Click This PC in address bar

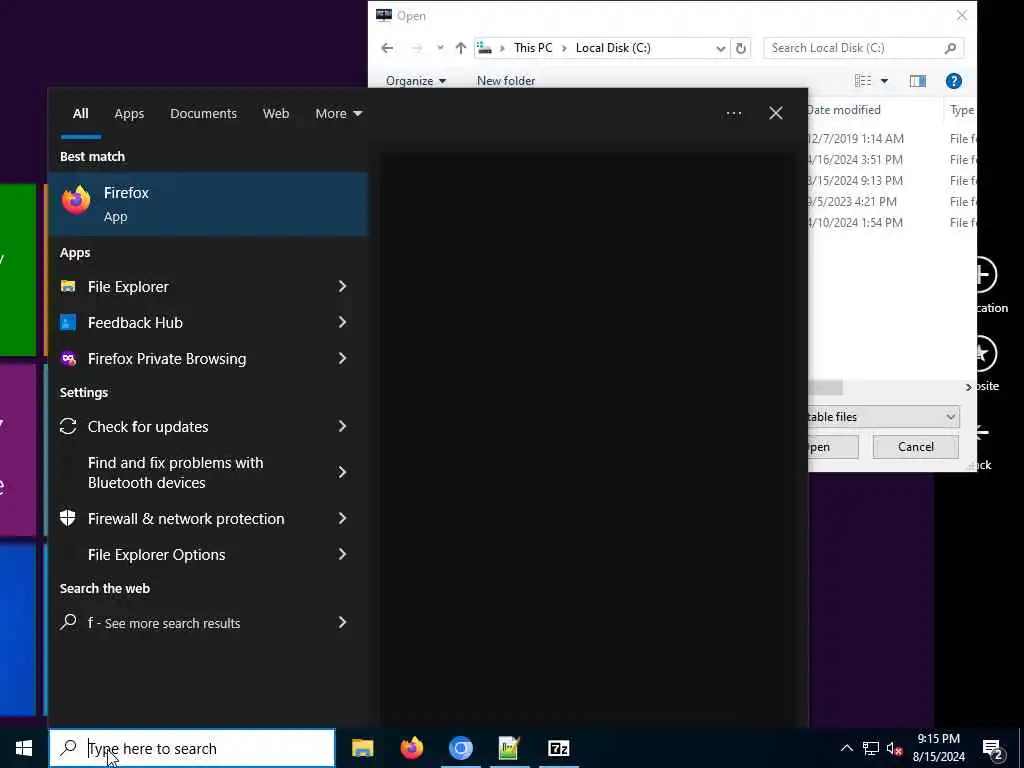pos(533,48)
